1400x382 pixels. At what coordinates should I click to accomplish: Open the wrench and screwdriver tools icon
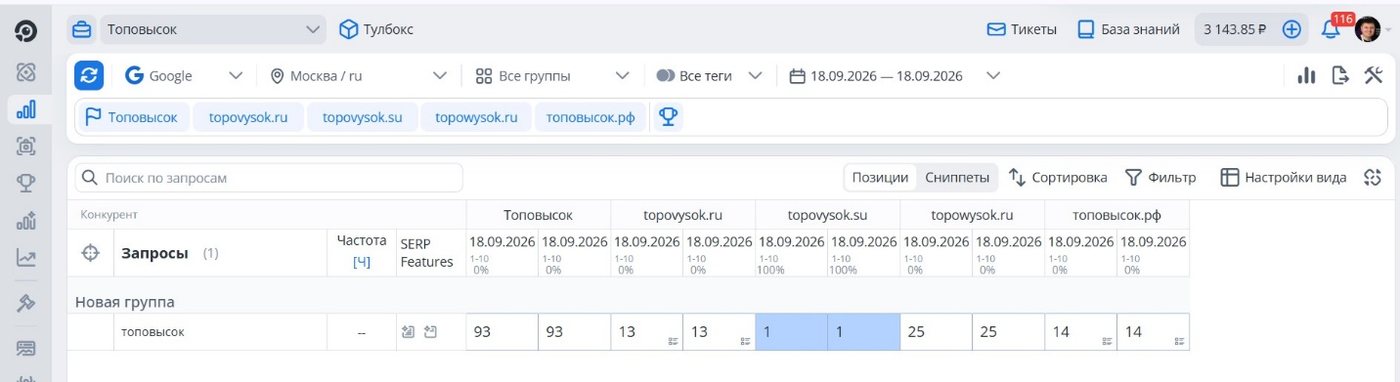(x=1373, y=75)
